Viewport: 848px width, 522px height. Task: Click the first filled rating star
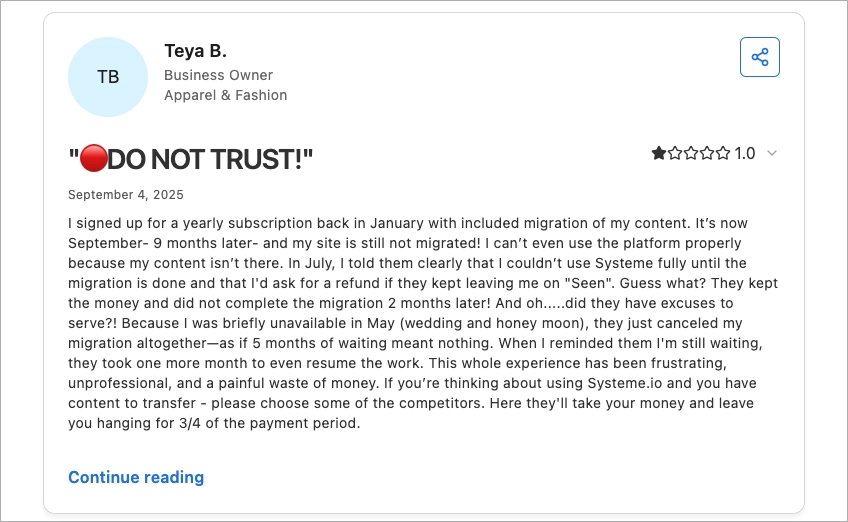tap(659, 154)
